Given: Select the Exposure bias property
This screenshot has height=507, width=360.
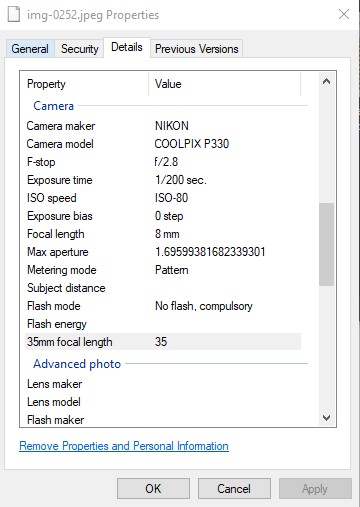Looking at the screenshot, I should click(x=60, y=216).
